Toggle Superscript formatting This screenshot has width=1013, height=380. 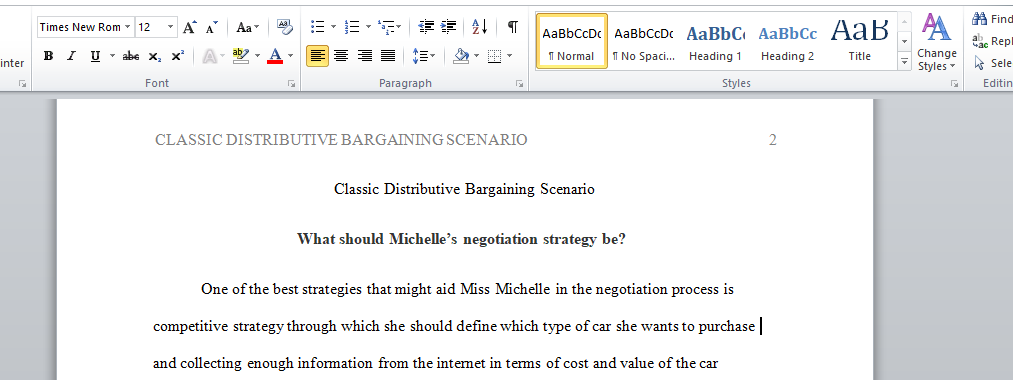pos(178,56)
